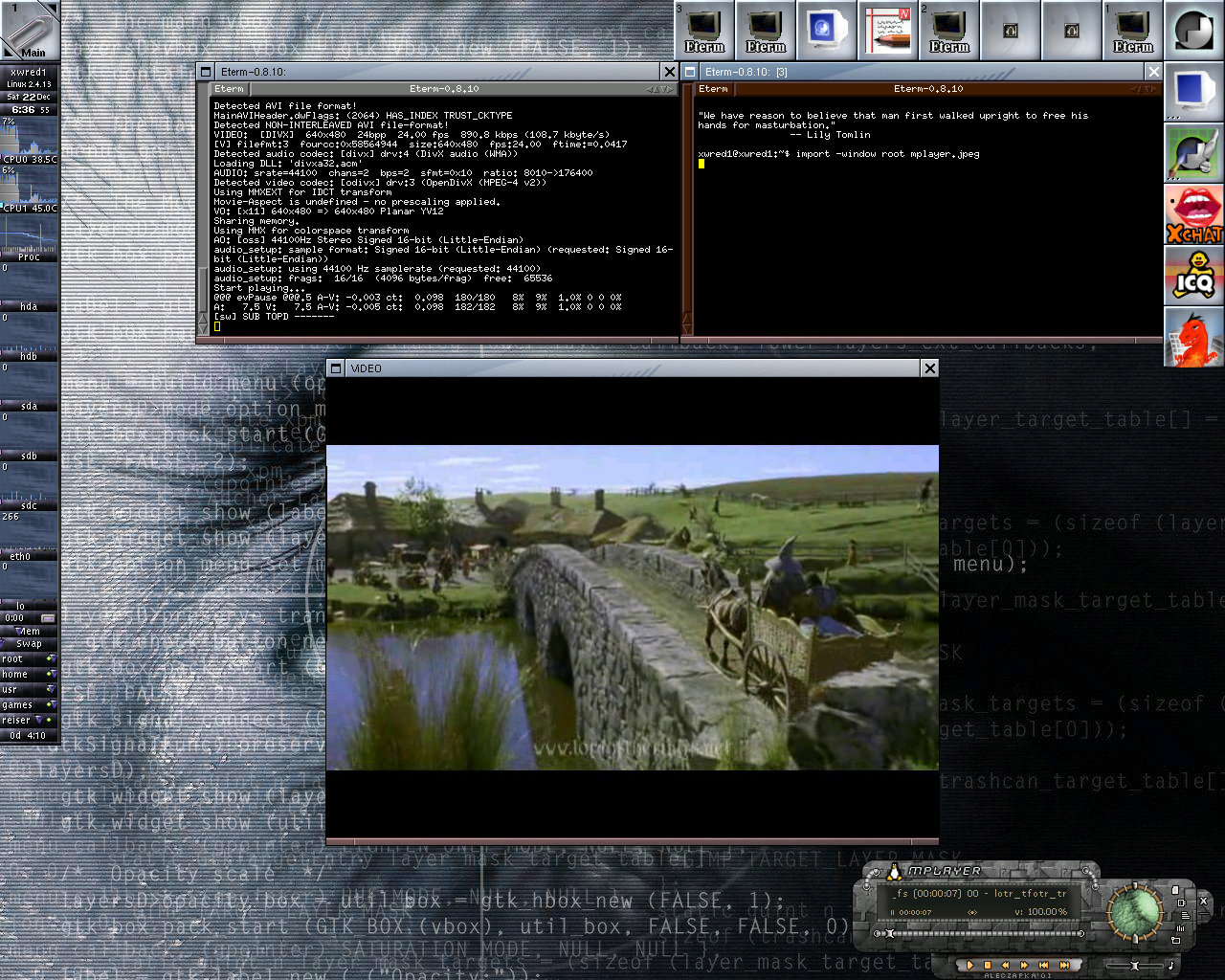The width and height of the screenshot is (1225, 980).
Task: Click the left Eterm scrollbar down arrow
Action: pyautogui.click(x=203, y=327)
